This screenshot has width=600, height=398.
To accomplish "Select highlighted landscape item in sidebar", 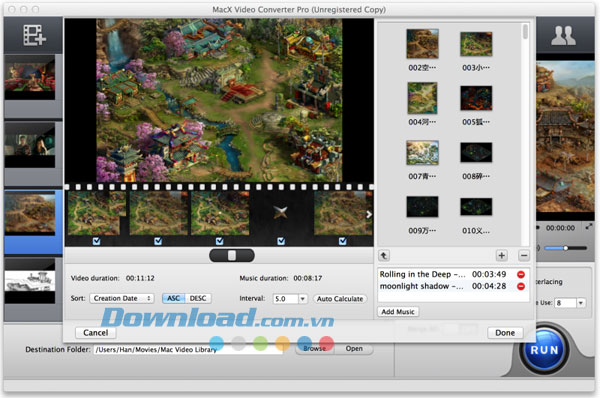I will 30,214.
